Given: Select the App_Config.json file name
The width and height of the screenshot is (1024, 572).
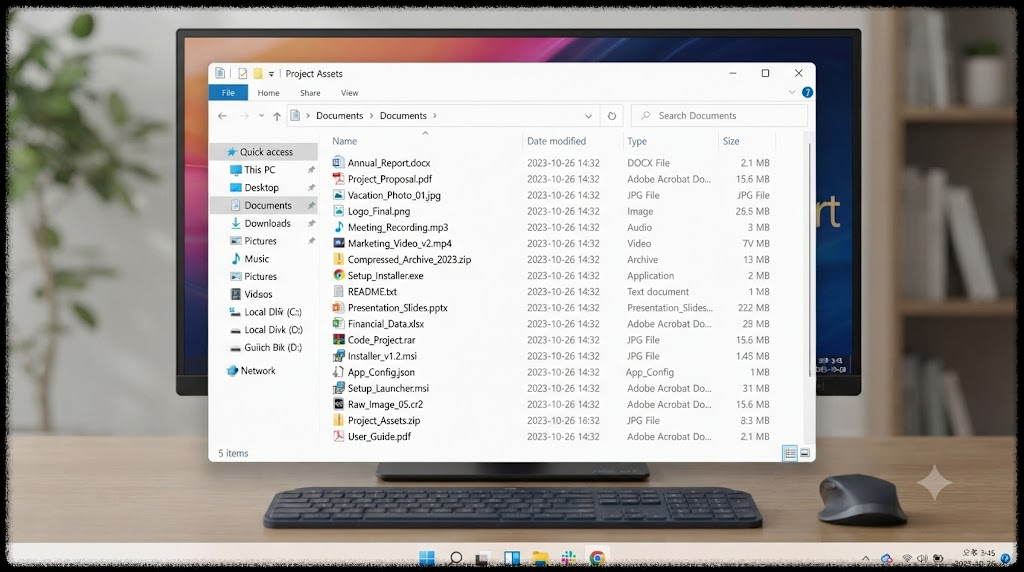Looking at the screenshot, I should coord(381,372).
